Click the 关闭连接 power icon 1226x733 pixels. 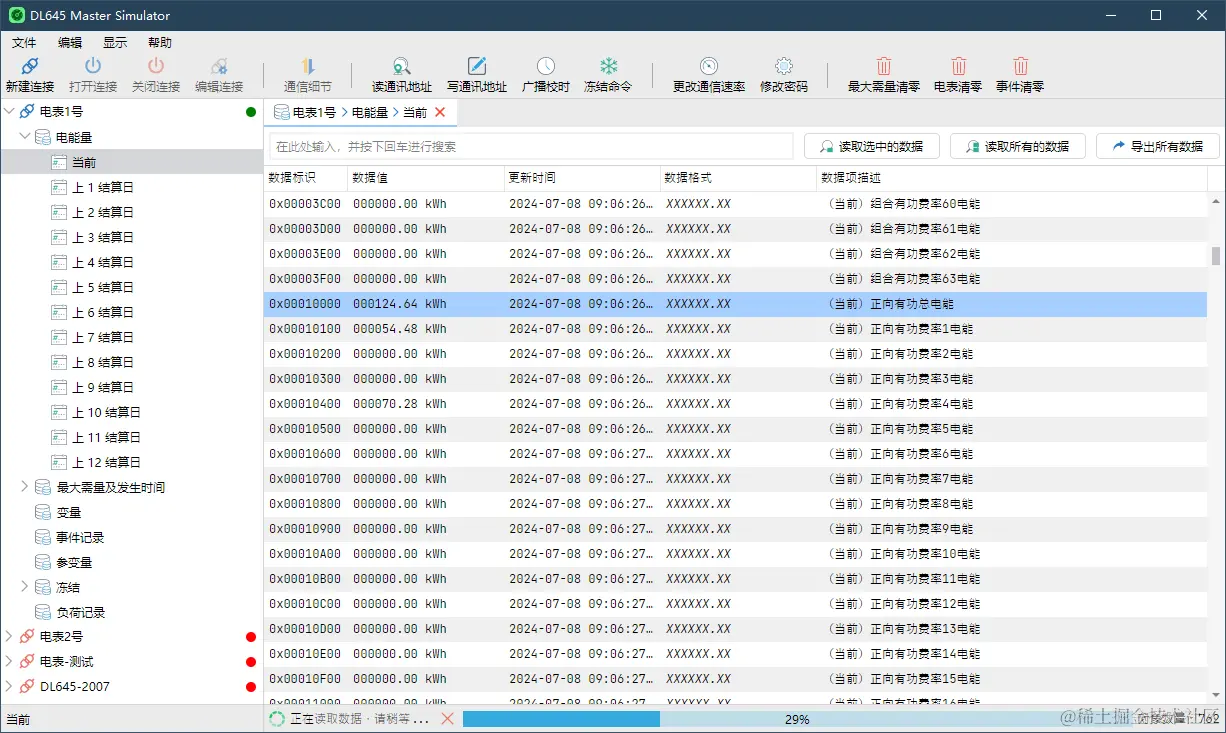(x=156, y=66)
